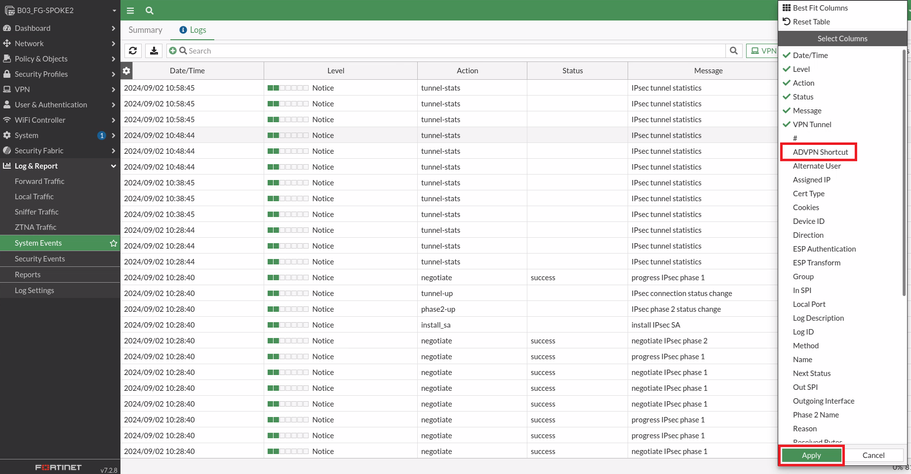Click the green Apply button
The width and height of the screenshot is (911, 474).
(811, 455)
